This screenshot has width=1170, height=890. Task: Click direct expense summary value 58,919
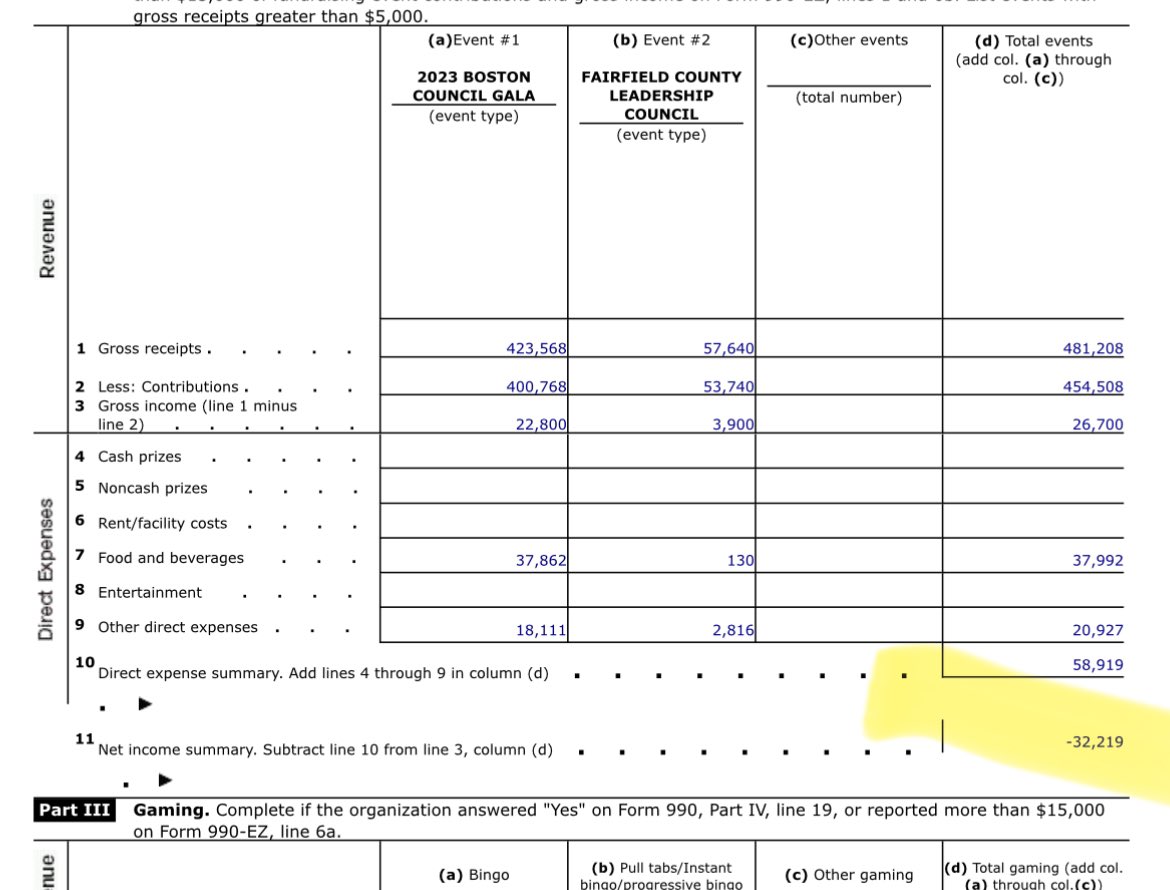(1097, 665)
